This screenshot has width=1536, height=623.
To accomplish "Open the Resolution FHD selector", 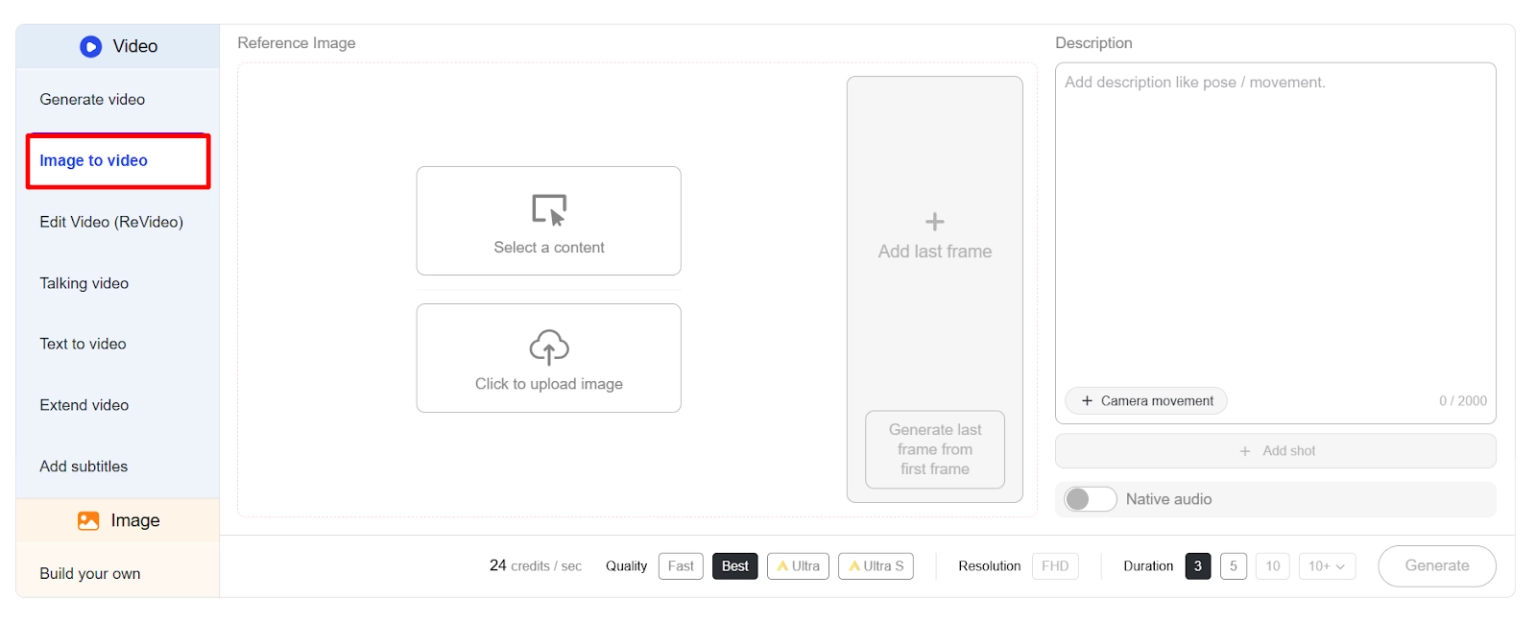I will coord(1055,565).
